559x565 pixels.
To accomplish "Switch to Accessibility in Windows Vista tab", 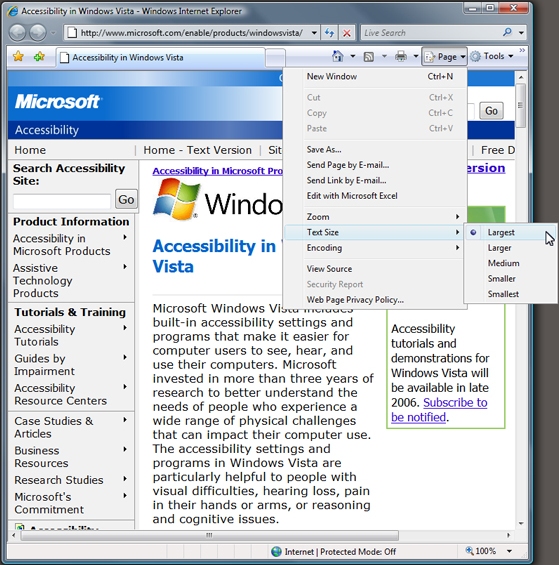I will tap(161, 58).
